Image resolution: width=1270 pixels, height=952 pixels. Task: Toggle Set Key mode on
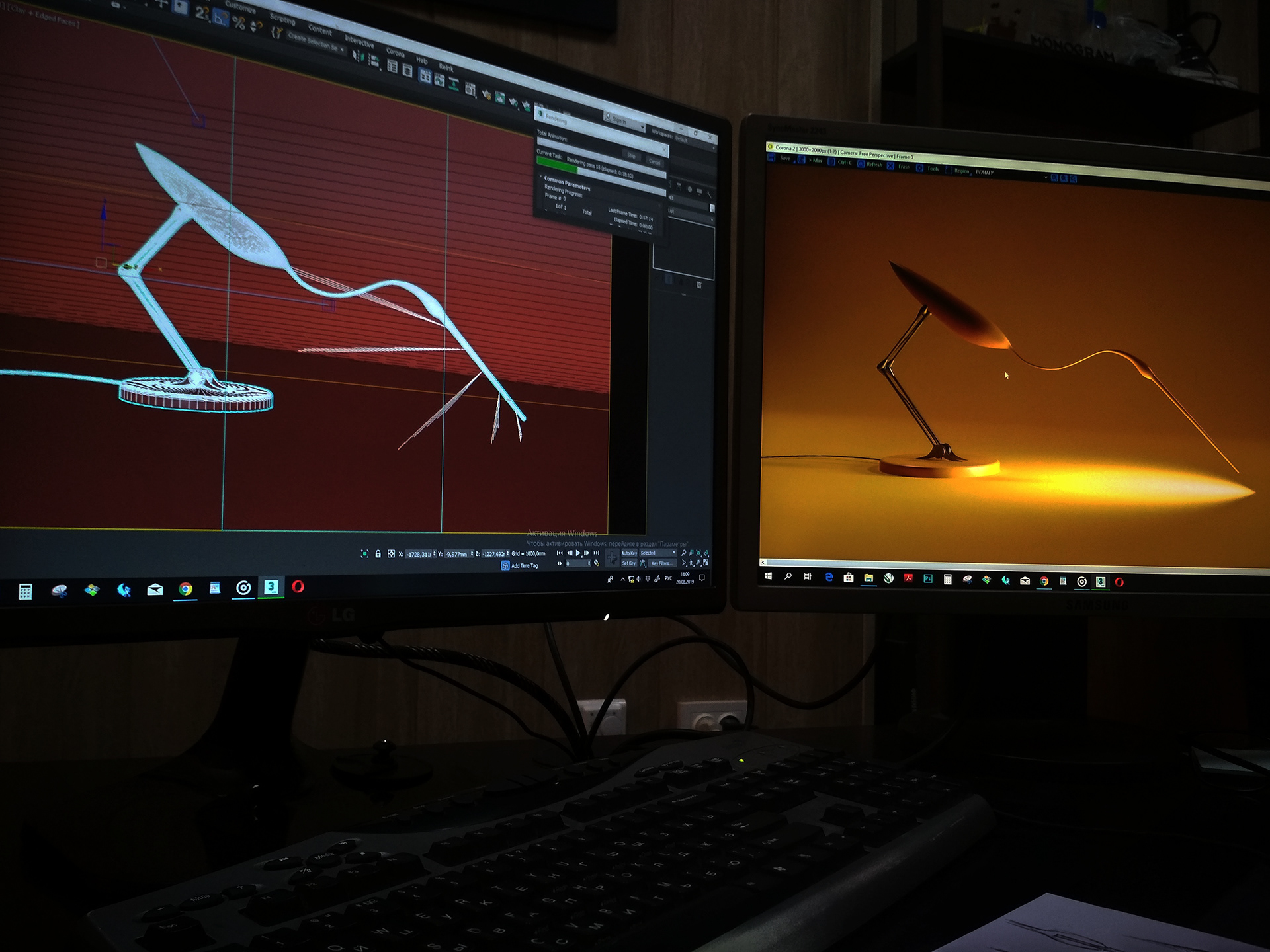click(628, 564)
